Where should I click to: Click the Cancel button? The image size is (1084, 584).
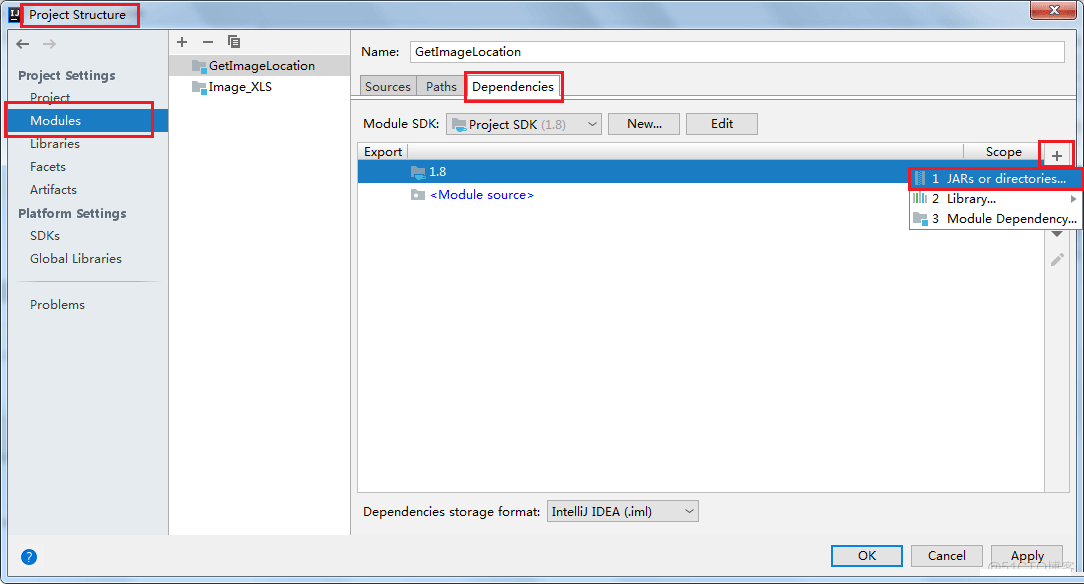946,556
